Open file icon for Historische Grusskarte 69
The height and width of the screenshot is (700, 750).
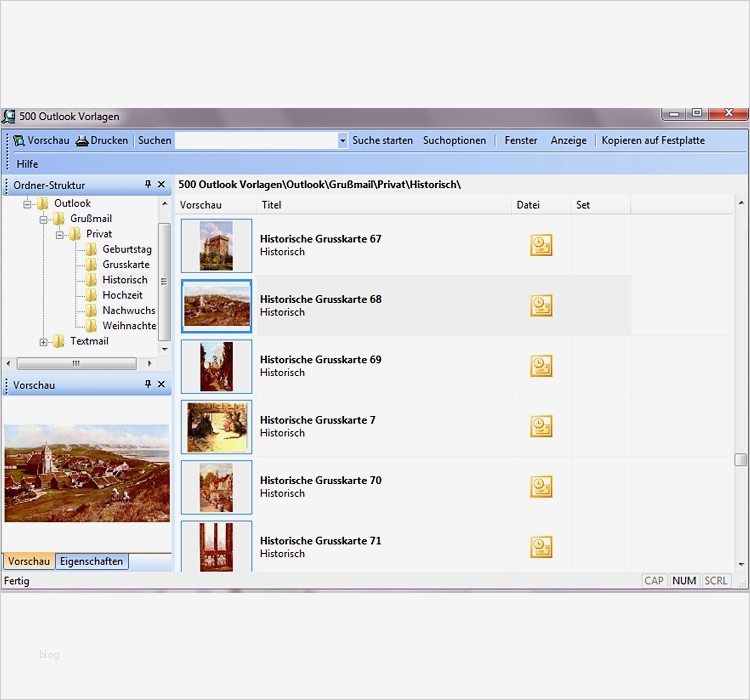click(541, 366)
